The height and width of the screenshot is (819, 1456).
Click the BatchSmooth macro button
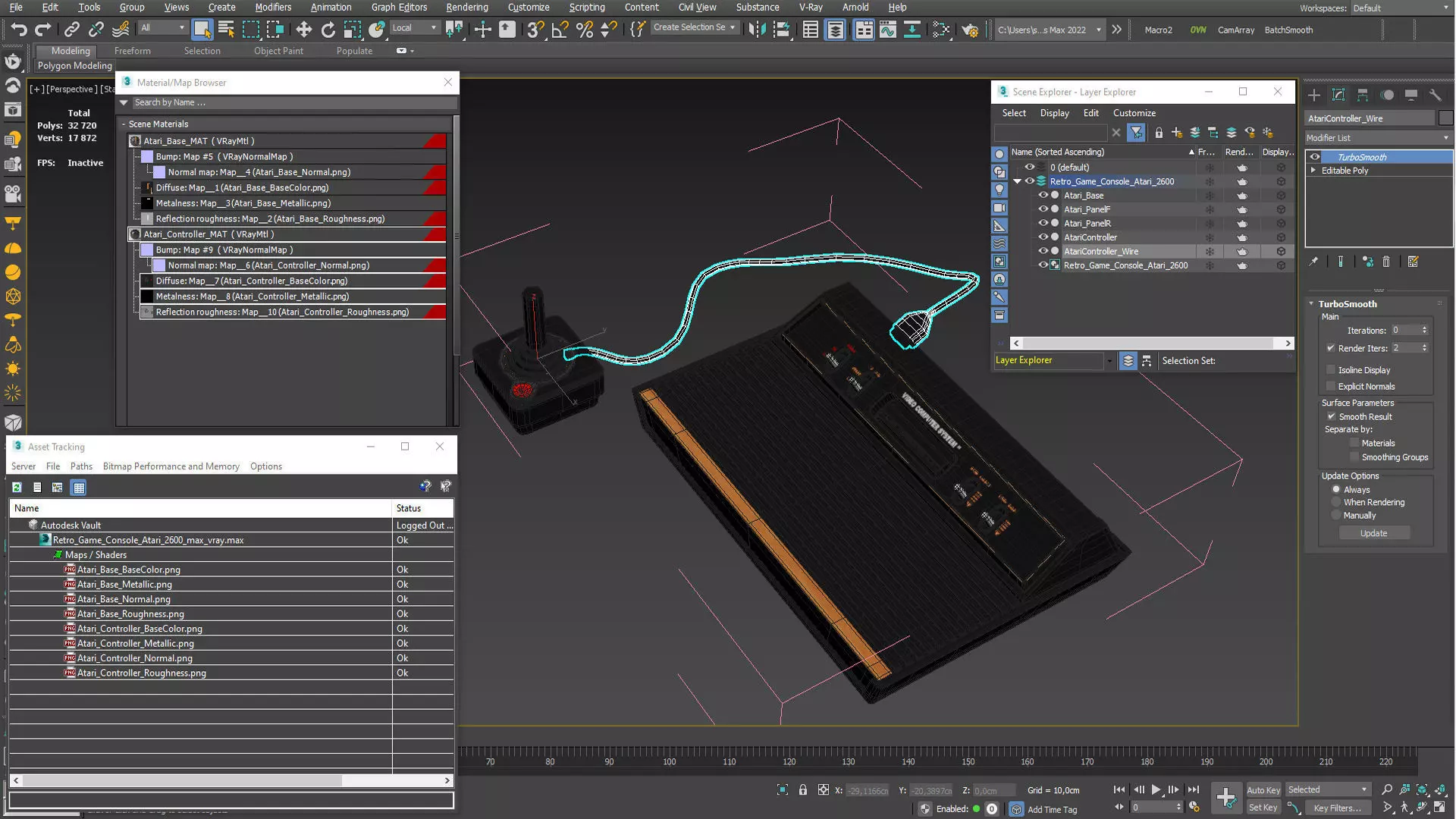point(1288,30)
